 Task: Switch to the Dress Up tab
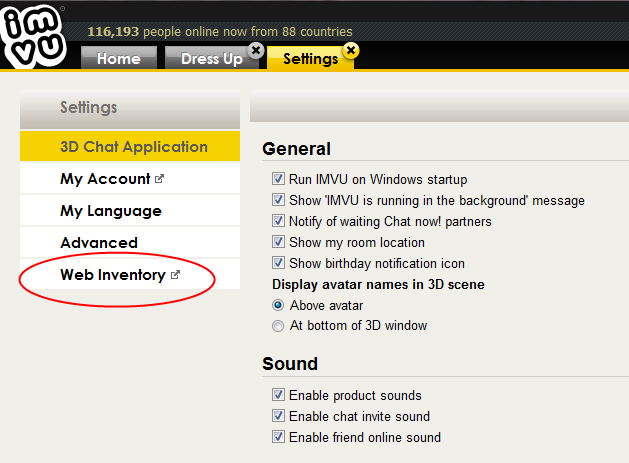click(x=211, y=58)
